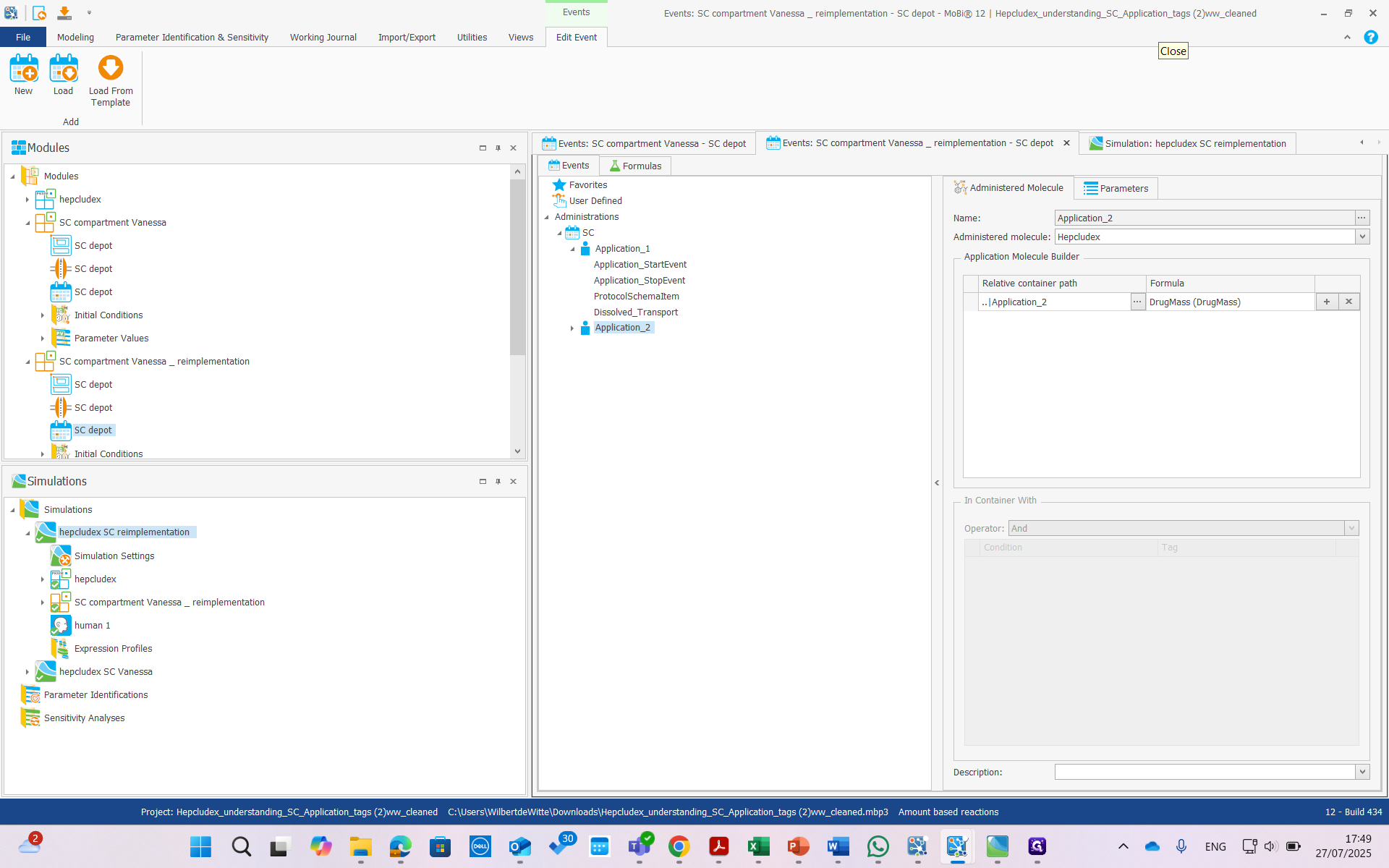Open the Utilities menu
The height and width of the screenshot is (868, 1389).
coord(472,37)
